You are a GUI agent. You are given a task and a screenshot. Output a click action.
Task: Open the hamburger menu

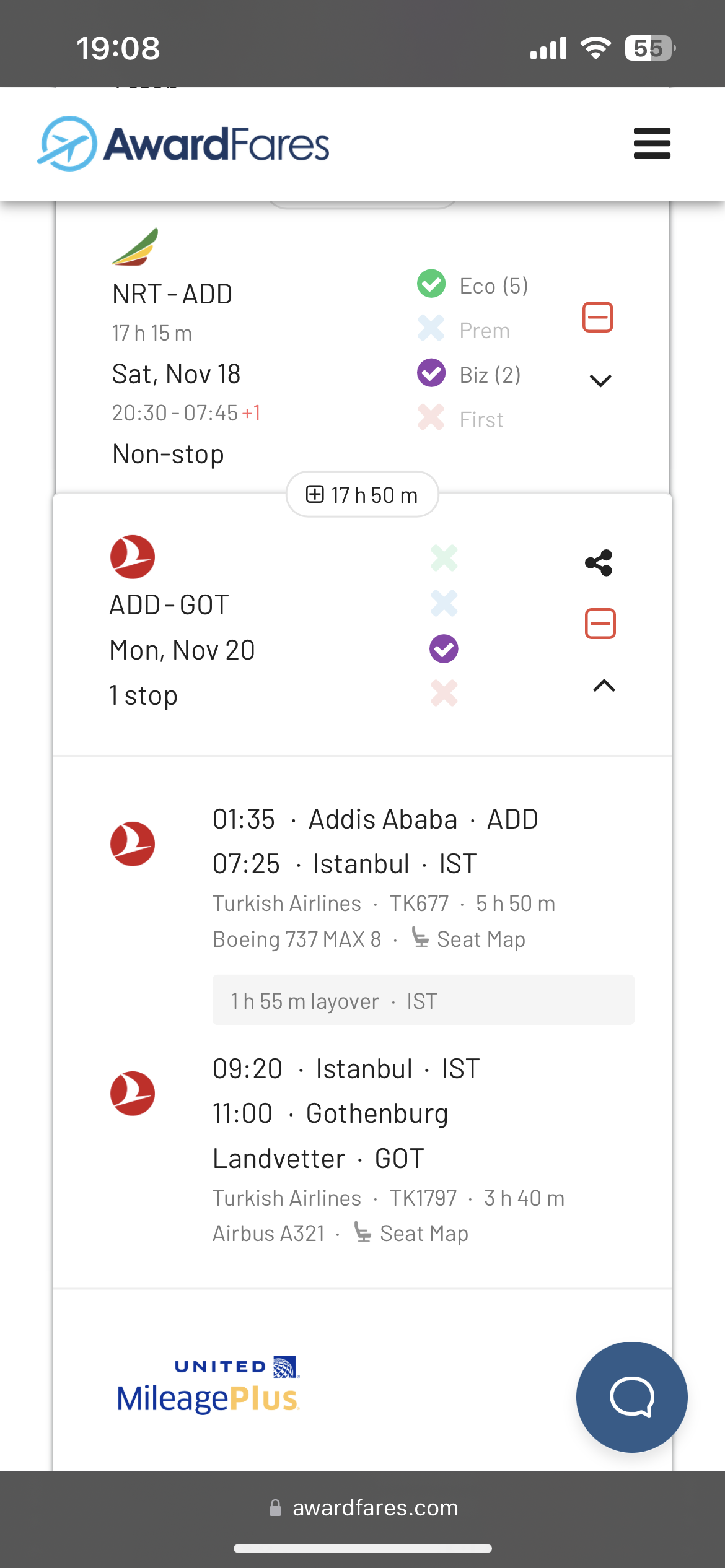pyautogui.click(x=652, y=144)
